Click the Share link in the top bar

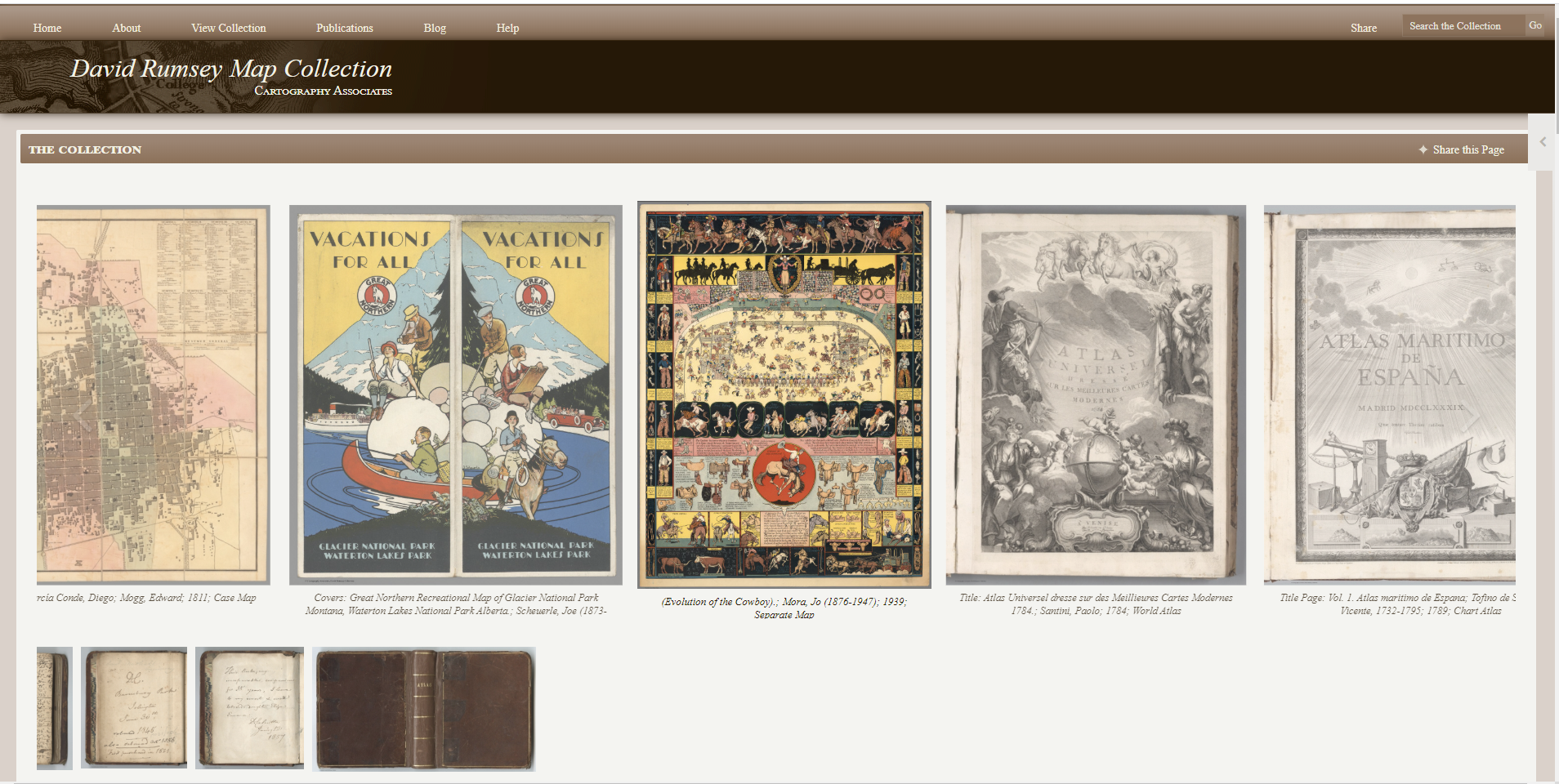tap(1364, 28)
